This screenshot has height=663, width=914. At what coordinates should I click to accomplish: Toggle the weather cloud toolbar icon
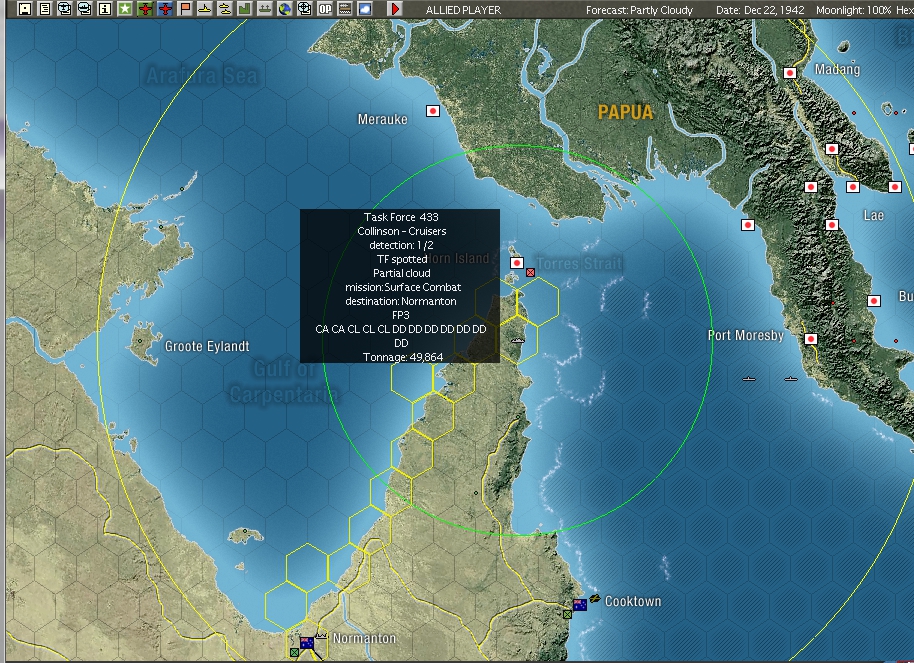(x=365, y=9)
